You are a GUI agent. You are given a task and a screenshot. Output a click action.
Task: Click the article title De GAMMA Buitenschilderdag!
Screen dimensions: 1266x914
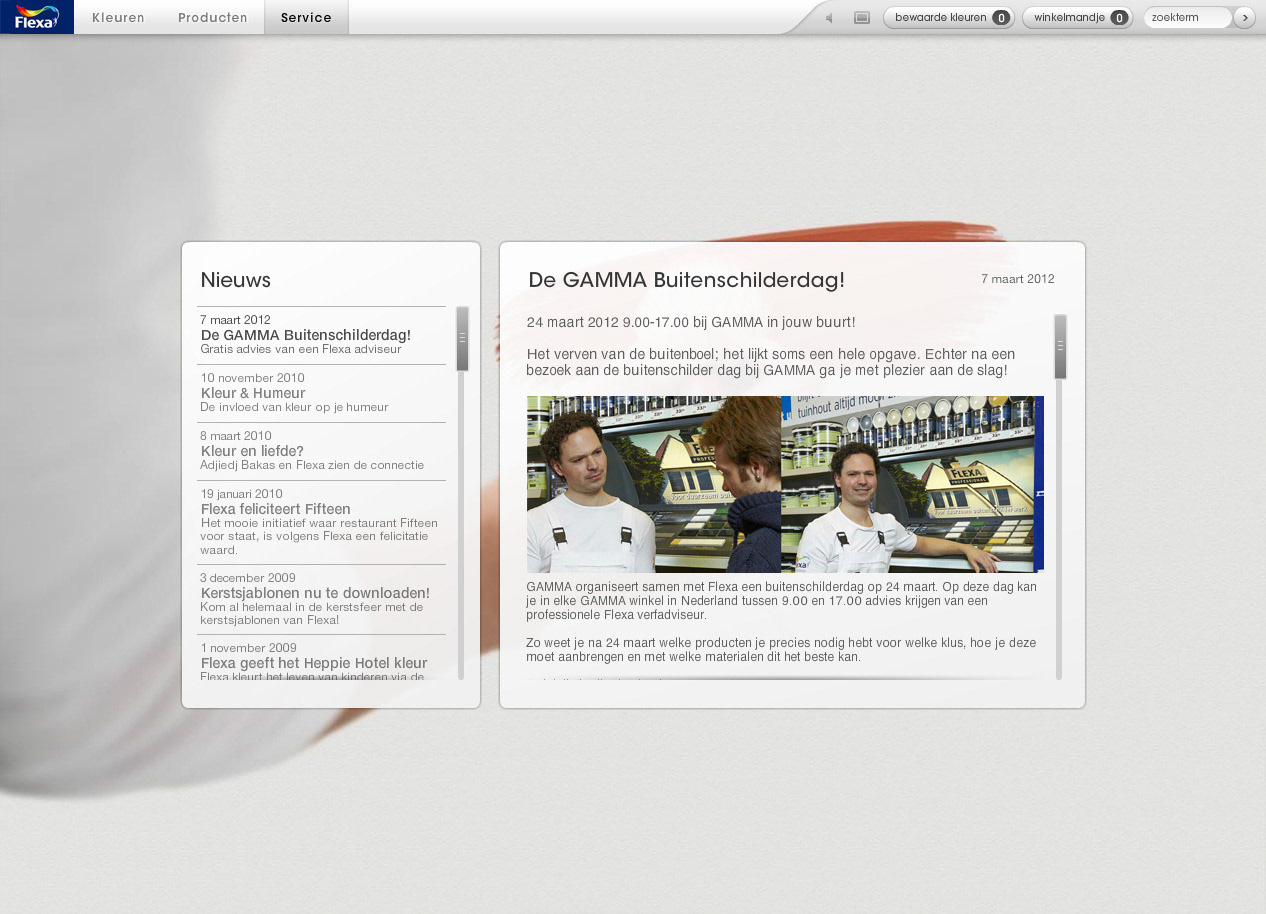click(686, 280)
